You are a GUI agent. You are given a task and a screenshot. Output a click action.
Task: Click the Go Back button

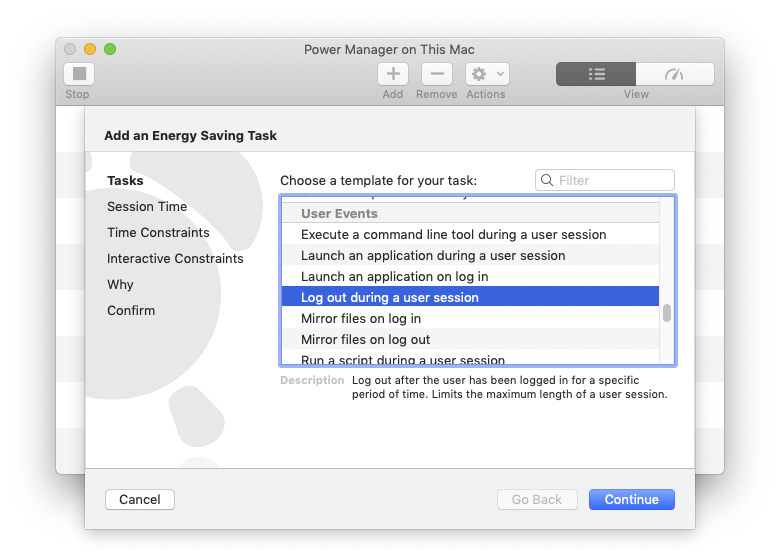point(537,499)
